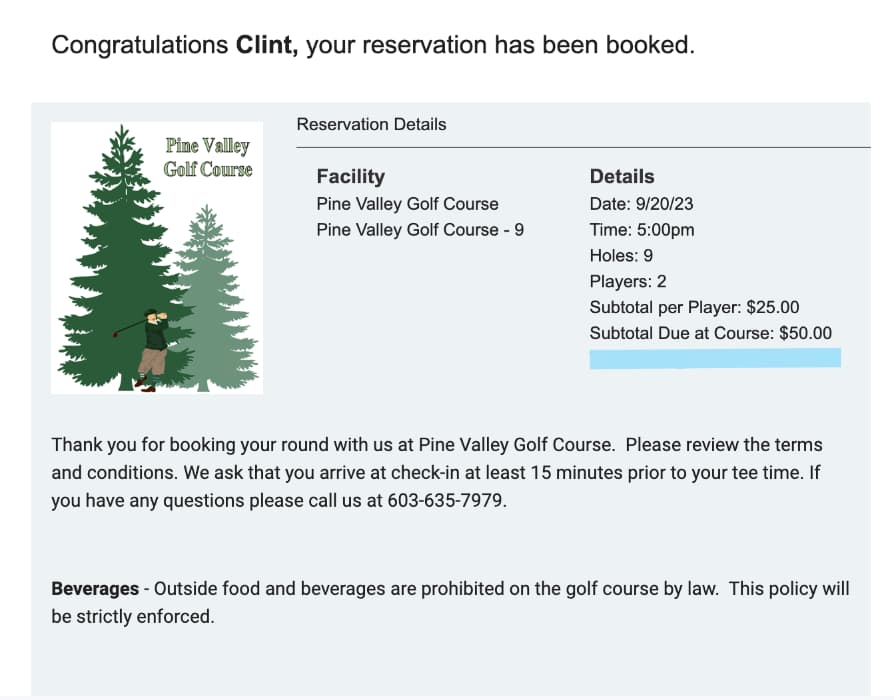Click the 'Pine Valley Golf Course' logo text
This screenshot has height=700, width=894.
point(208,157)
